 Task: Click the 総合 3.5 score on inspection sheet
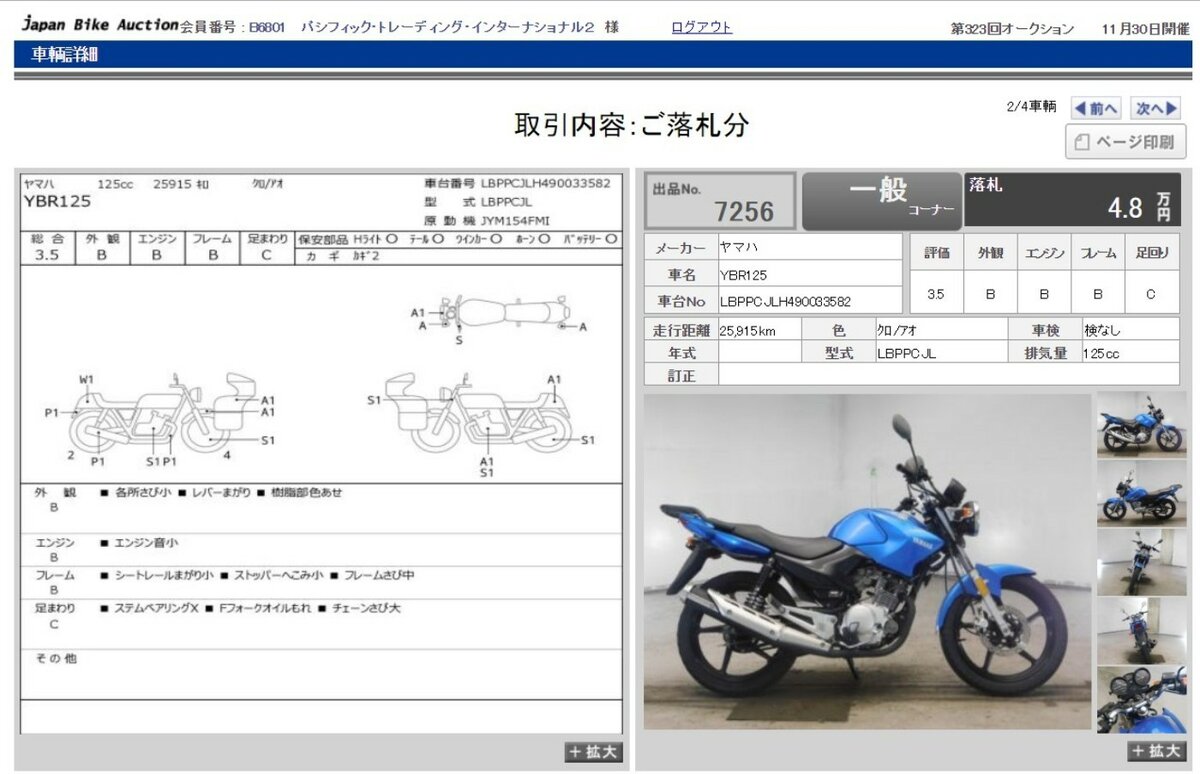[x=47, y=256]
